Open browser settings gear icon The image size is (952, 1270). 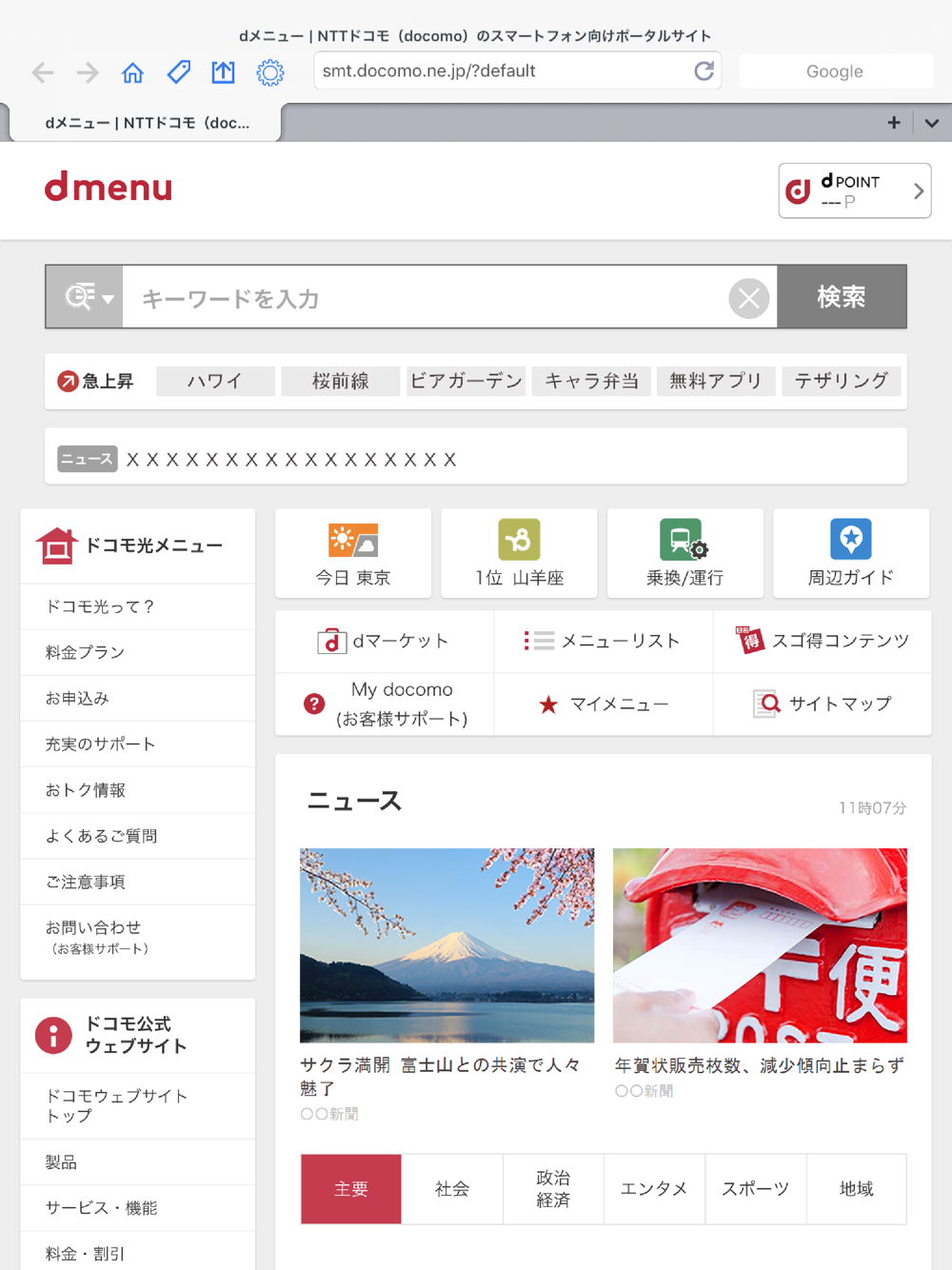coord(270,72)
